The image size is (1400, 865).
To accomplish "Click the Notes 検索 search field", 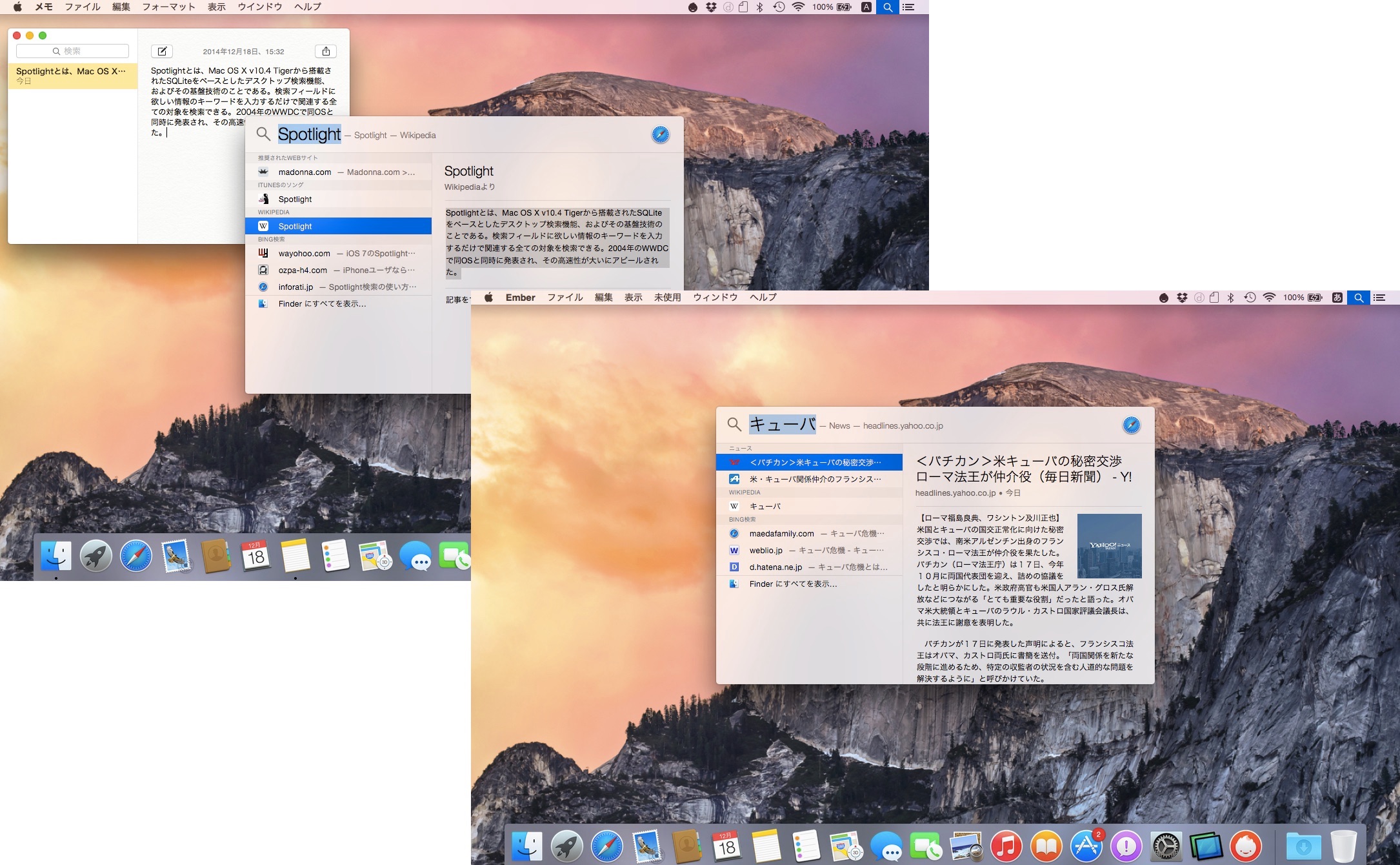I will 72,51.
